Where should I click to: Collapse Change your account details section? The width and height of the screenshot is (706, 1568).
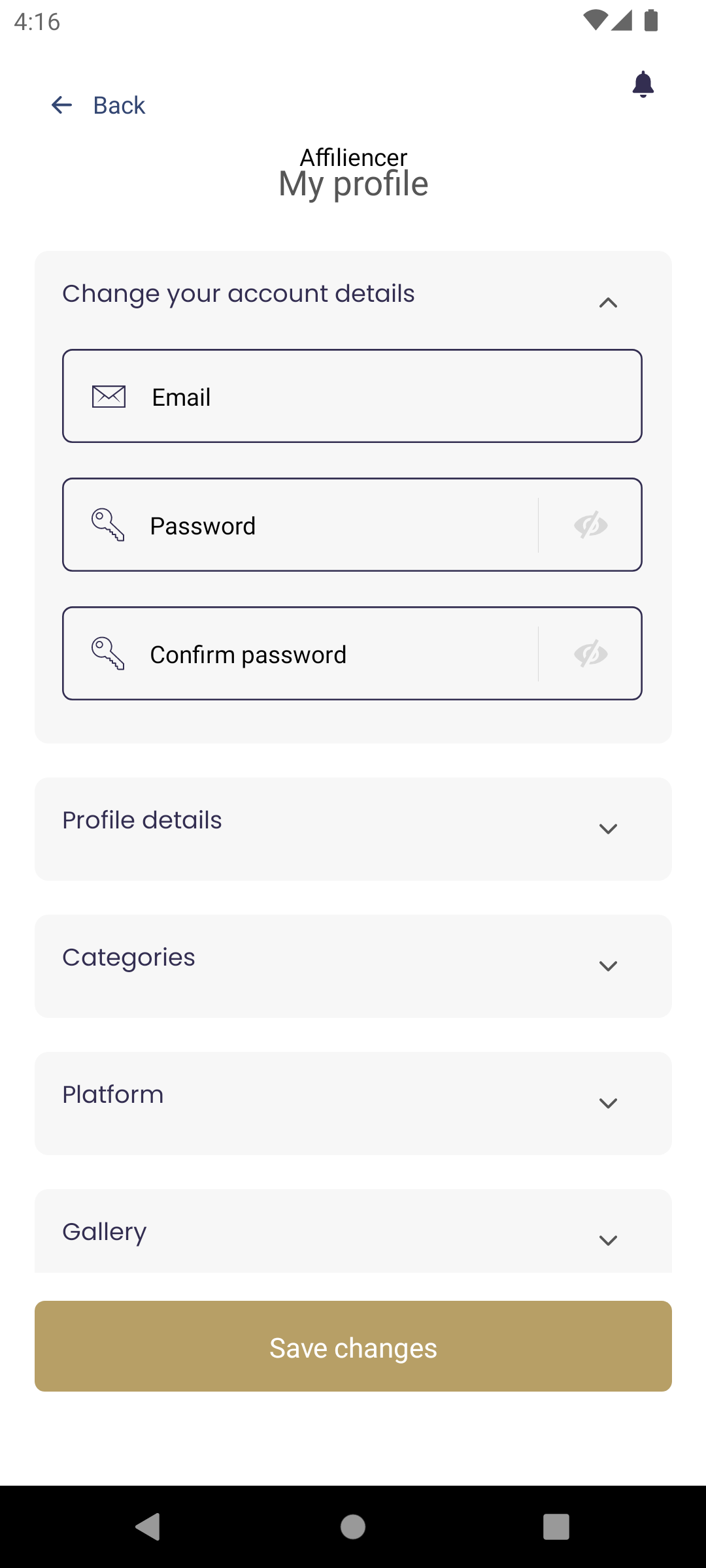[x=608, y=302]
